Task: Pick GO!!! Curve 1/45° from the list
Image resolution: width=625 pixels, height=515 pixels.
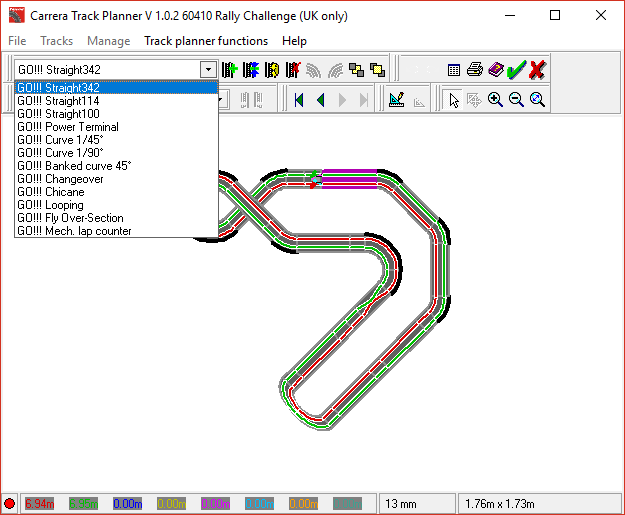Action: [x=116, y=140]
